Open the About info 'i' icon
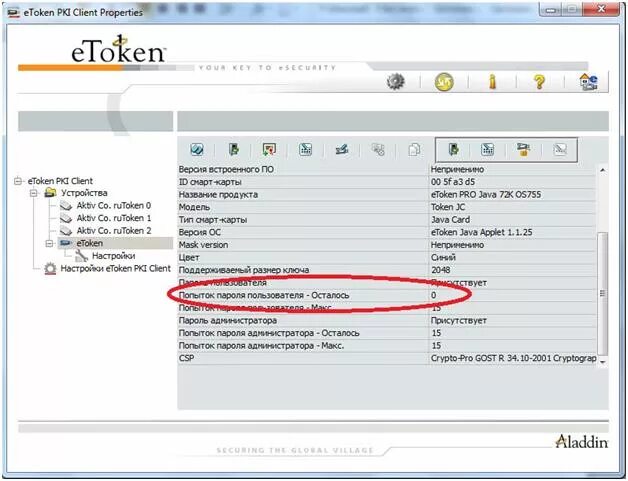Image resolution: width=628 pixels, height=481 pixels. pyautogui.click(x=493, y=82)
